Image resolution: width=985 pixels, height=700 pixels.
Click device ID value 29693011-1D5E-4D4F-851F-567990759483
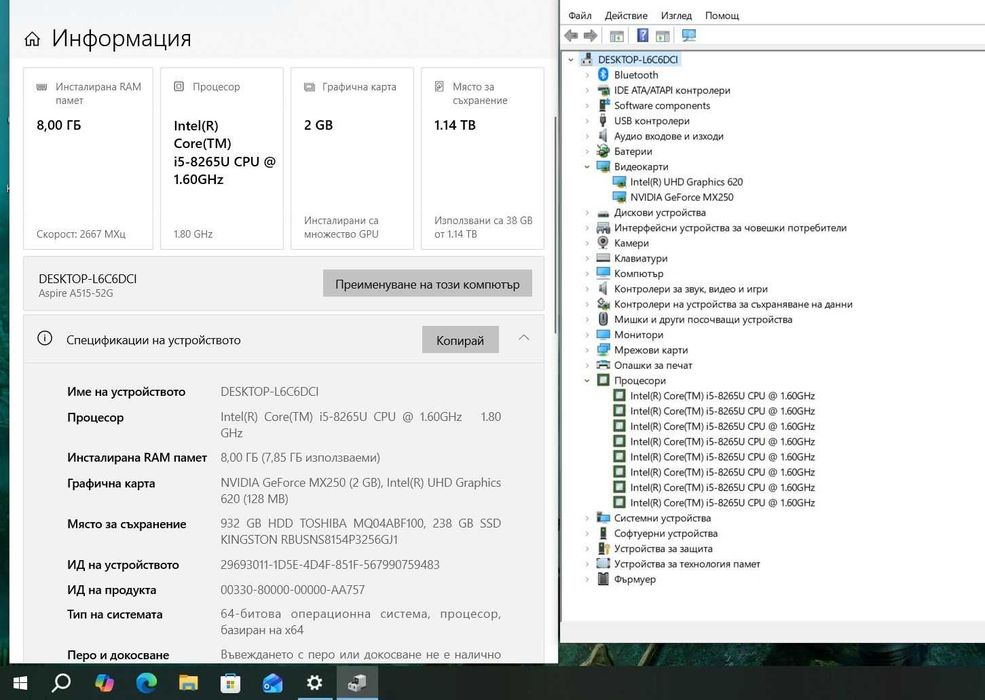330,564
